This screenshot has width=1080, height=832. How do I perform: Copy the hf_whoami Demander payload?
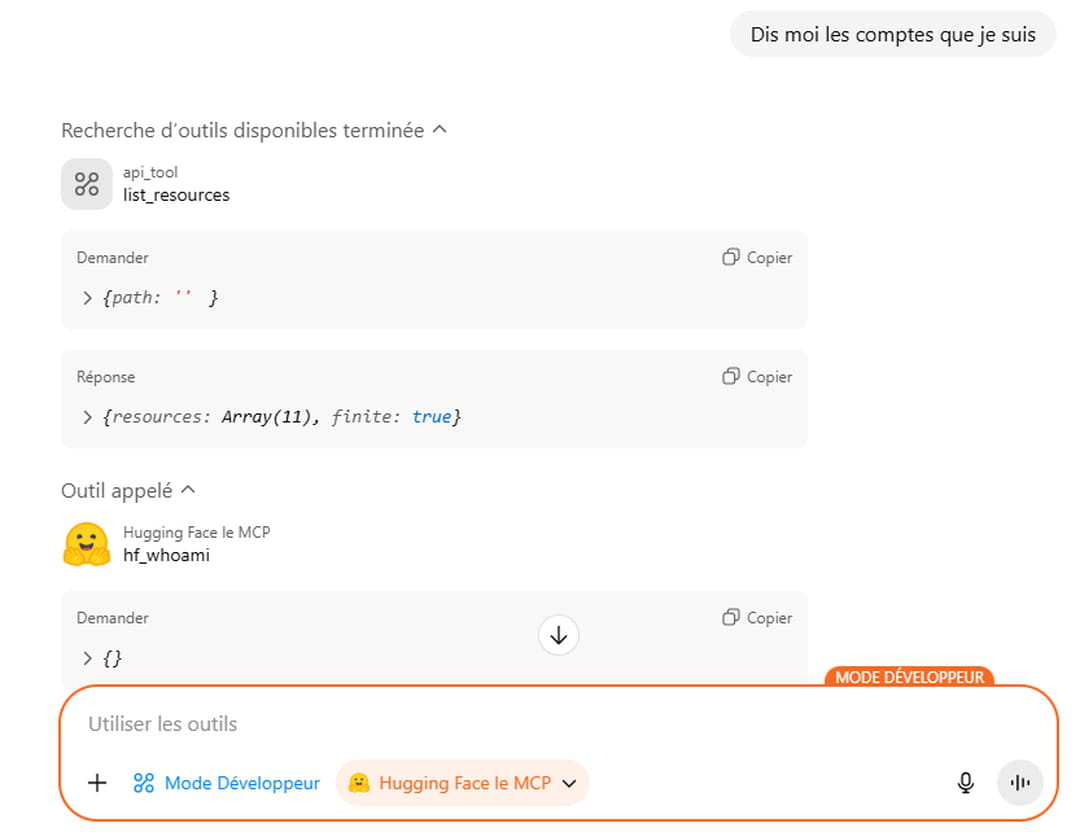click(x=757, y=618)
